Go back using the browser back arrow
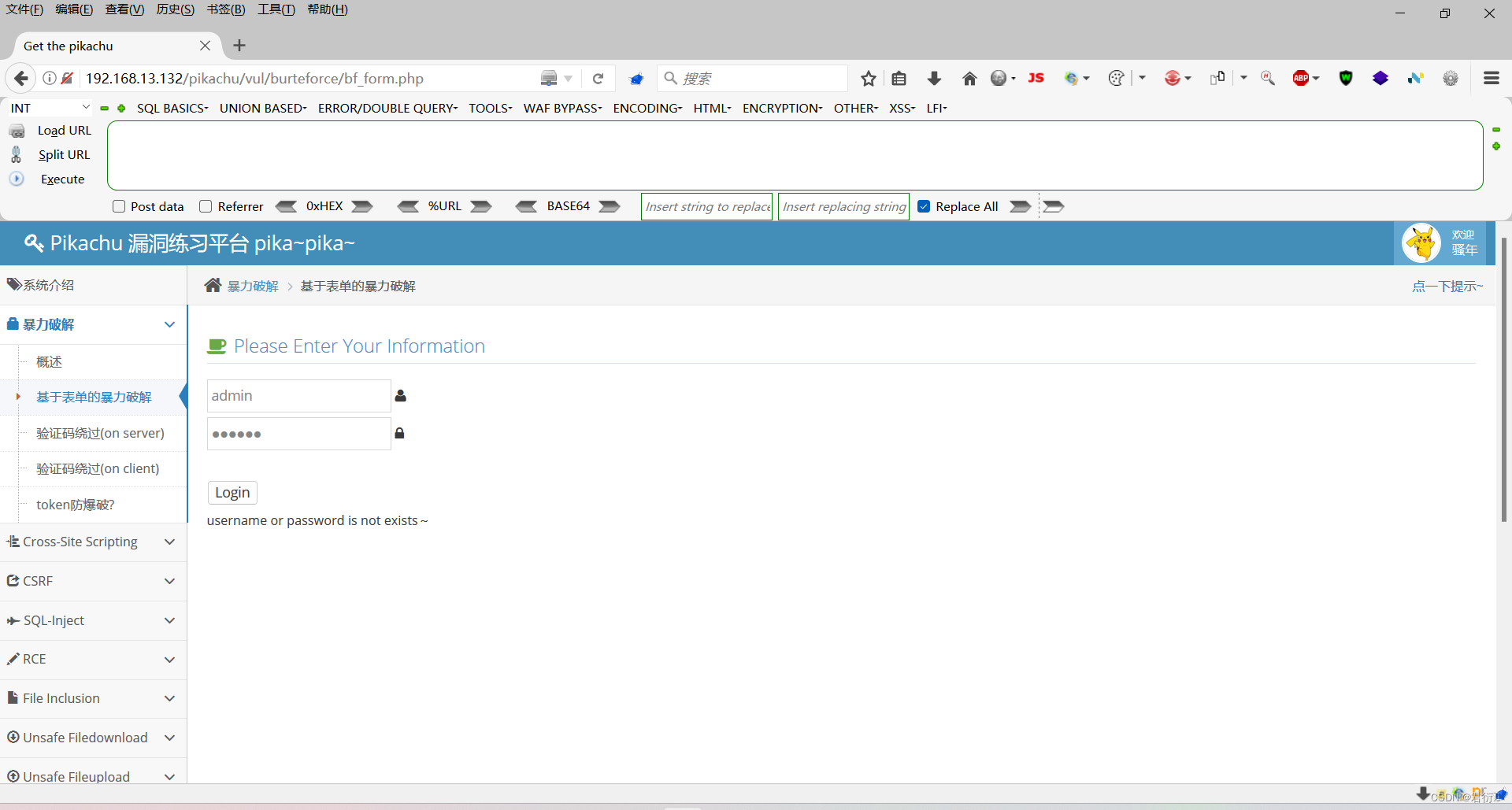Viewport: 1512px width, 810px height. pyautogui.click(x=21, y=78)
